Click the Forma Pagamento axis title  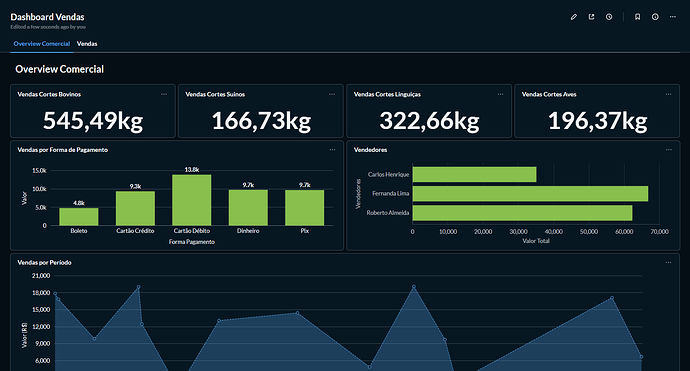click(192, 242)
